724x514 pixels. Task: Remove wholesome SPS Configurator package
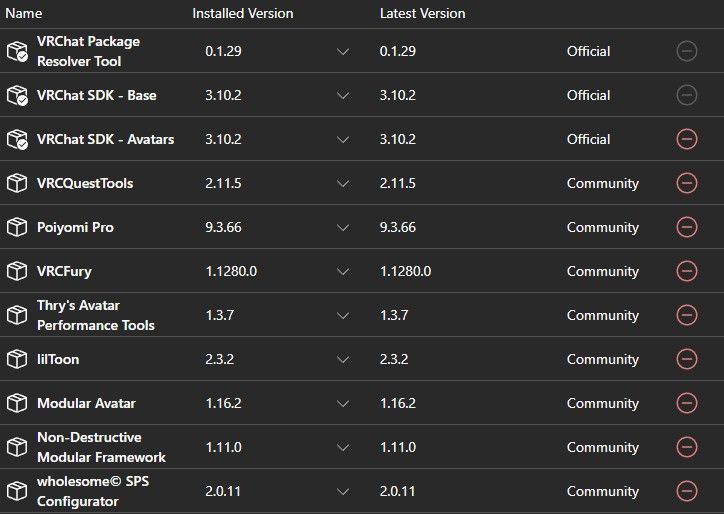click(687, 491)
